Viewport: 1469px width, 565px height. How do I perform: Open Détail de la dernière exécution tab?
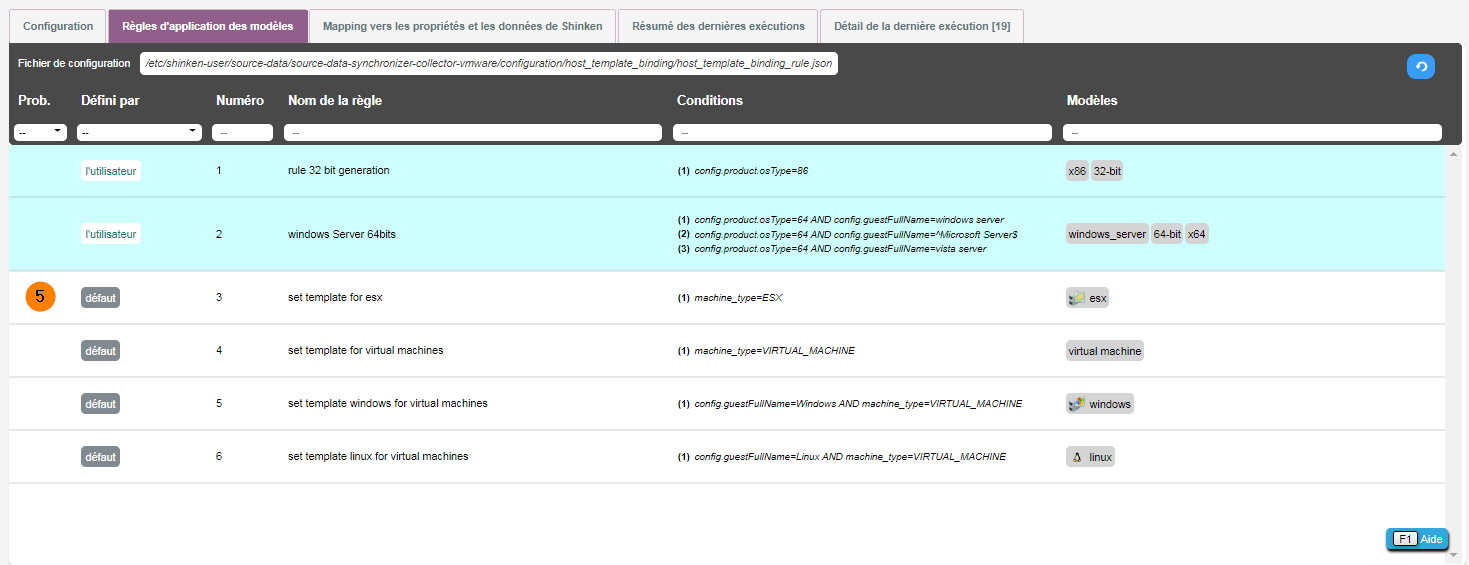[921, 26]
